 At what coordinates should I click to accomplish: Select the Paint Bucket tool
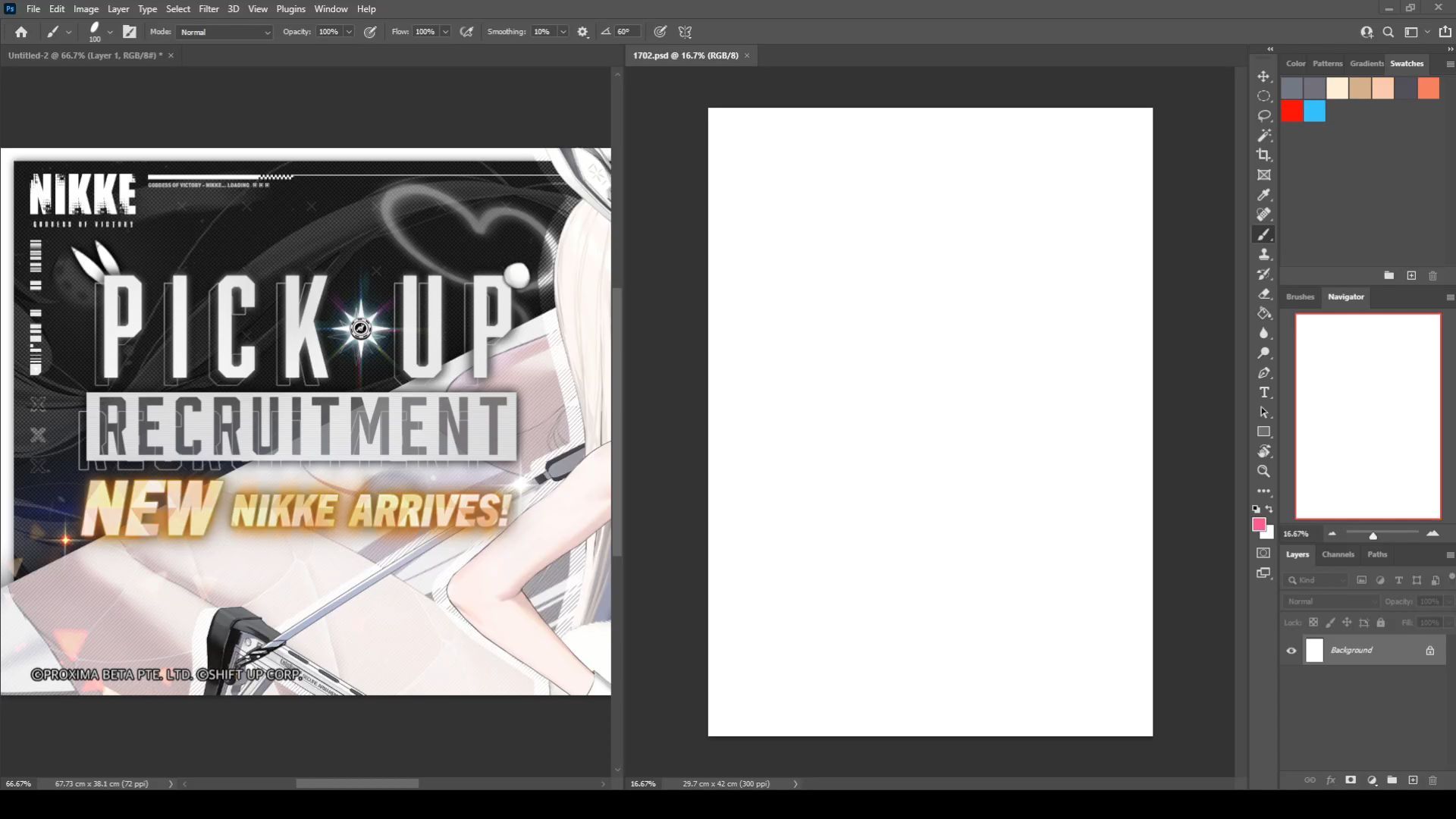1263,313
